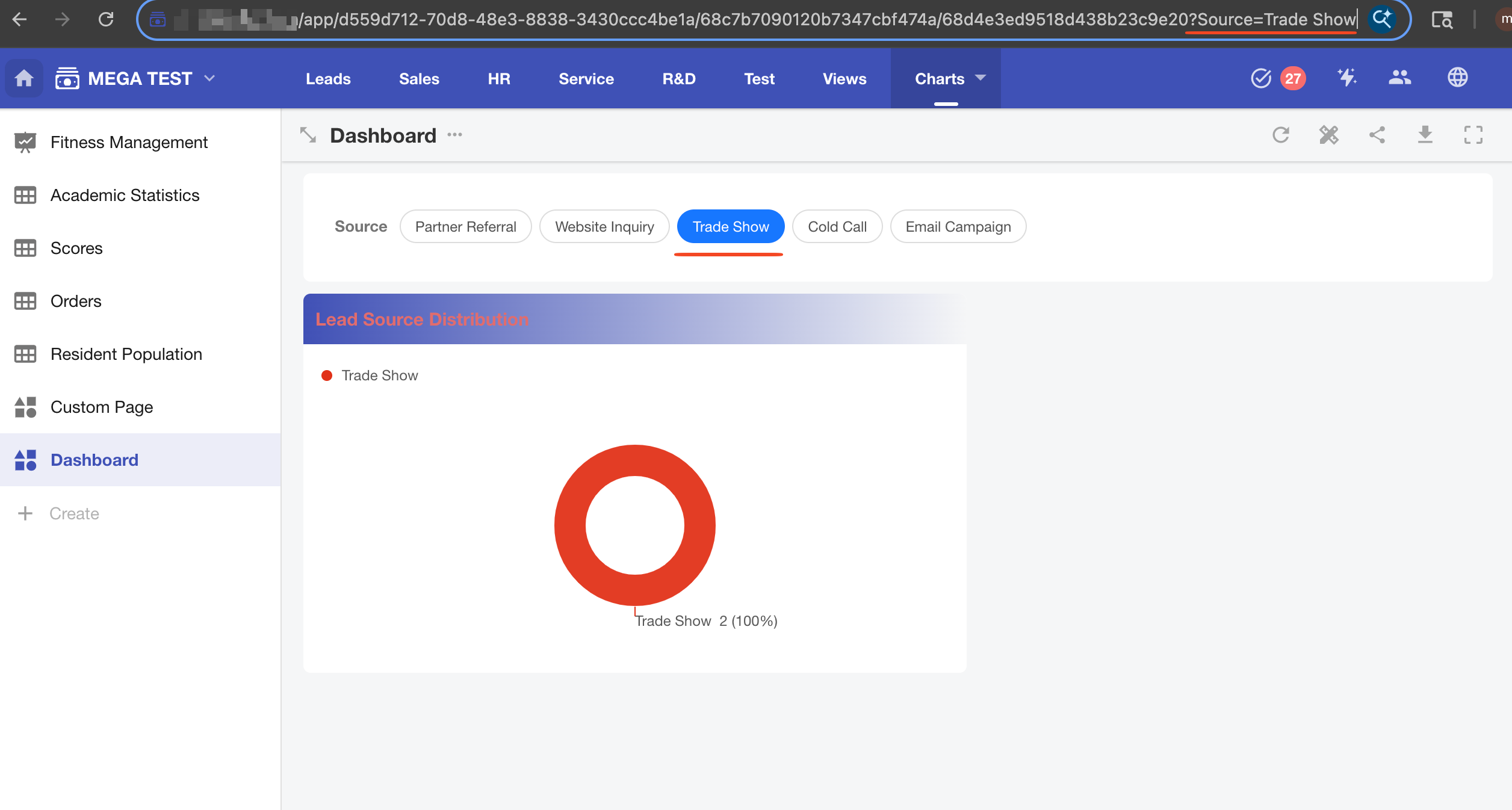The width and height of the screenshot is (1512, 810).
Task: Click the home icon in app header
Action: point(24,78)
